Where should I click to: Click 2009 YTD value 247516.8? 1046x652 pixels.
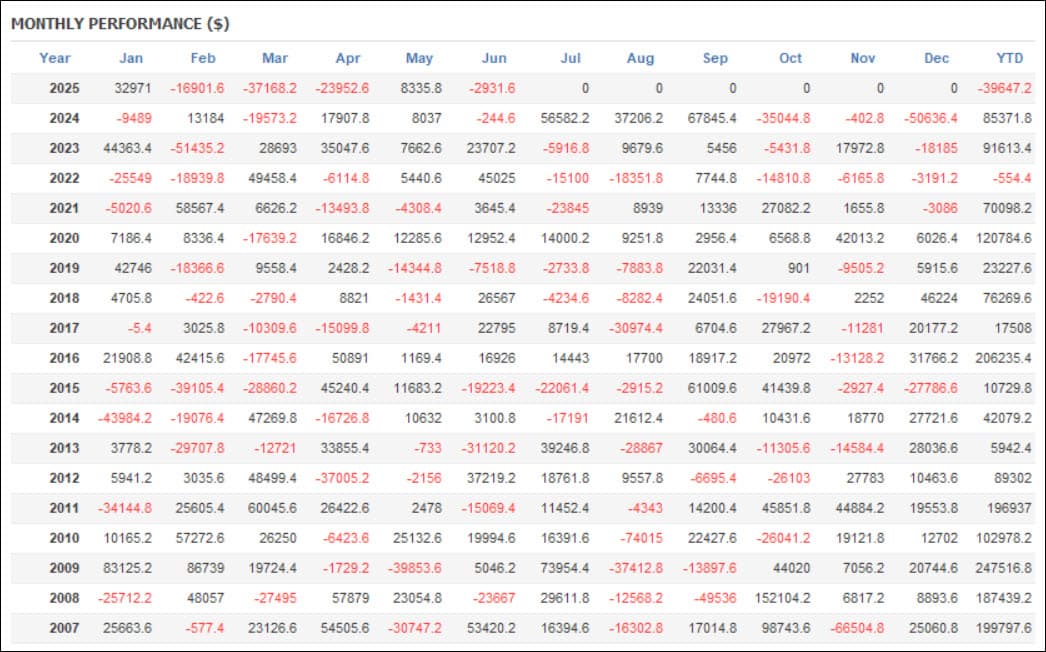click(x=1003, y=569)
